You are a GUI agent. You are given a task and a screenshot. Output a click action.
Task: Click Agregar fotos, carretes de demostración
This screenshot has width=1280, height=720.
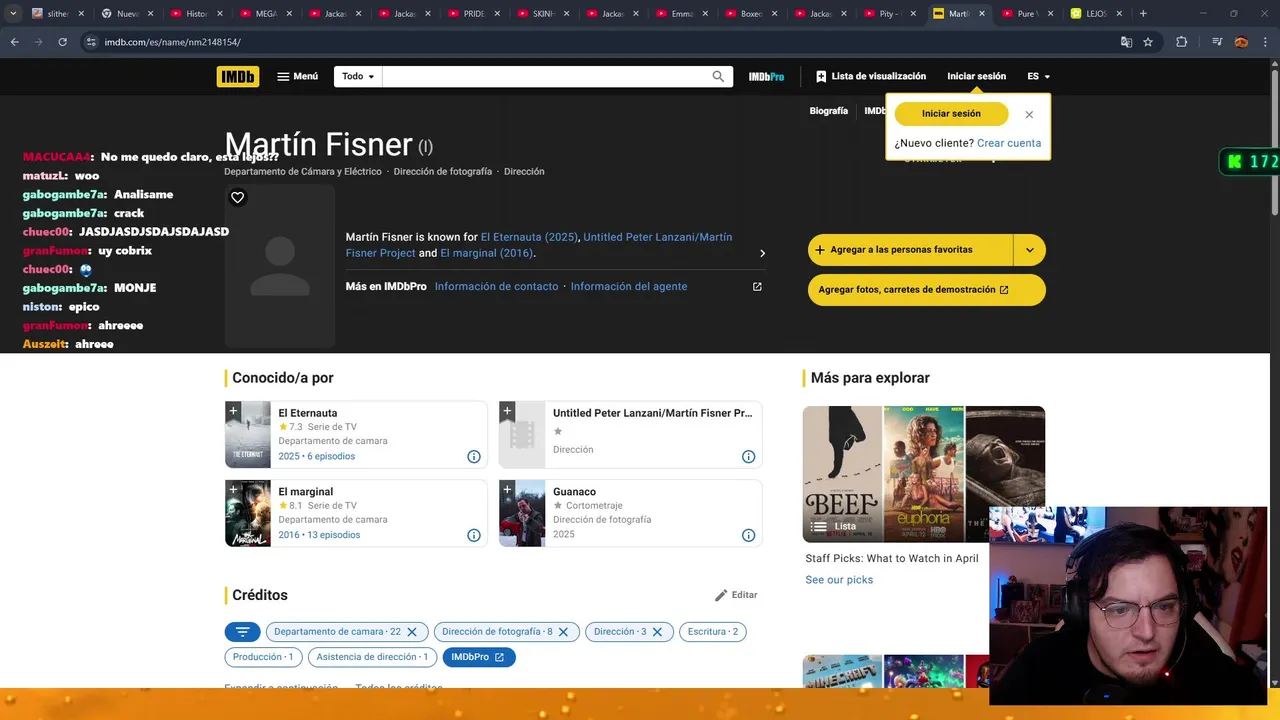(927, 290)
